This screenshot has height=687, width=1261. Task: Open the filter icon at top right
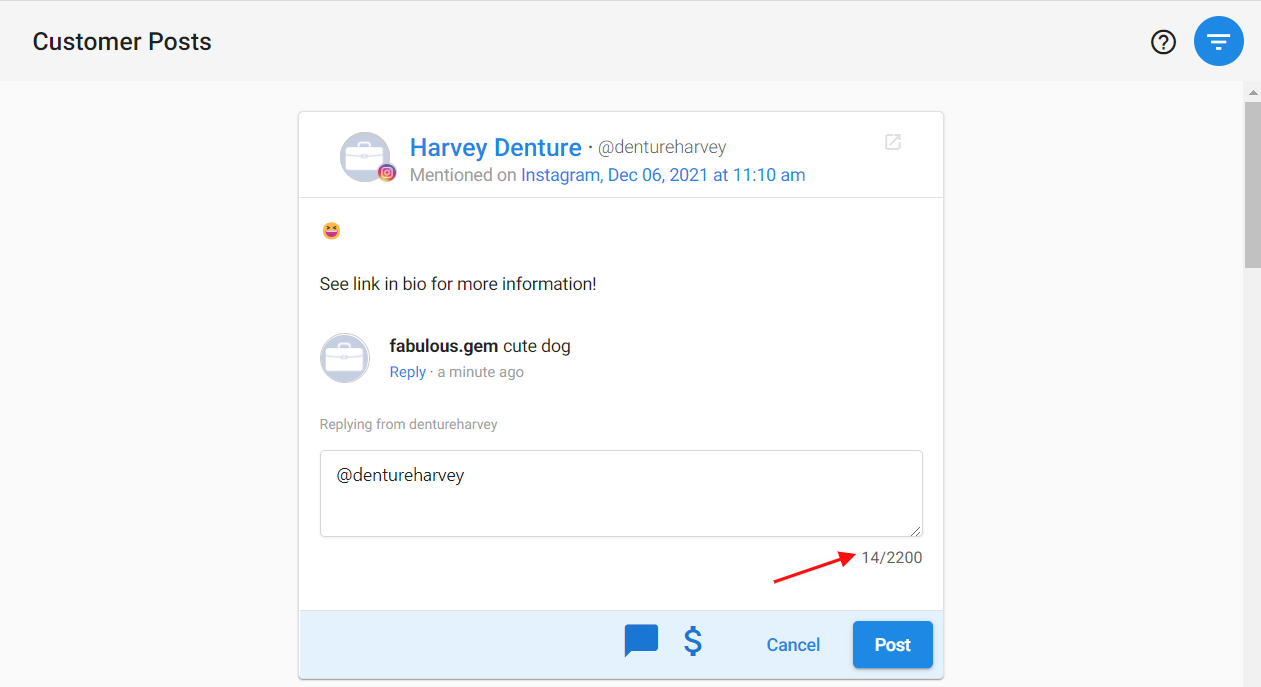[1218, 41]
